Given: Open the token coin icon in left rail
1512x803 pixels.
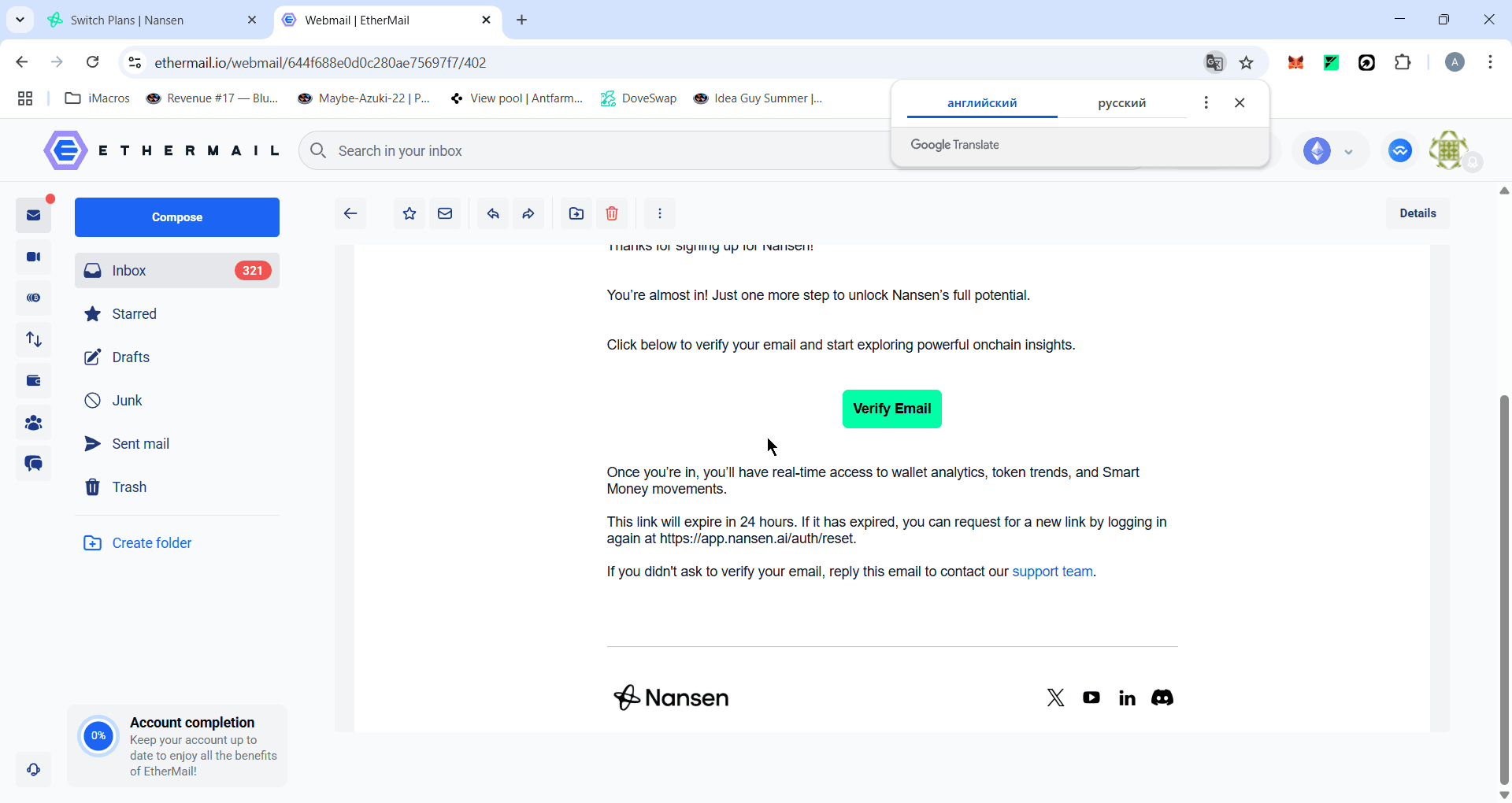Looking at the screenshot, I should pyautogui.click(x=33, y=298).
